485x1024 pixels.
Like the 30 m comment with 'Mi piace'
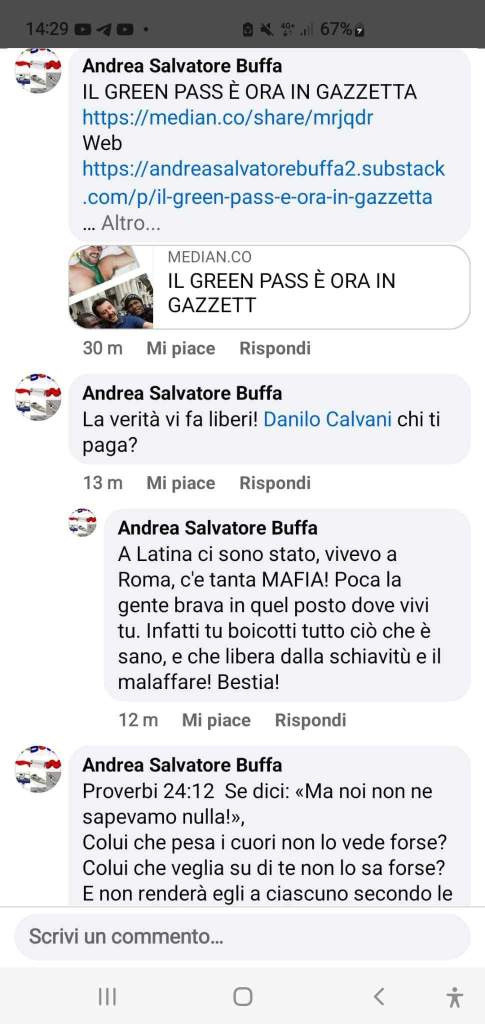click(181, 348)
